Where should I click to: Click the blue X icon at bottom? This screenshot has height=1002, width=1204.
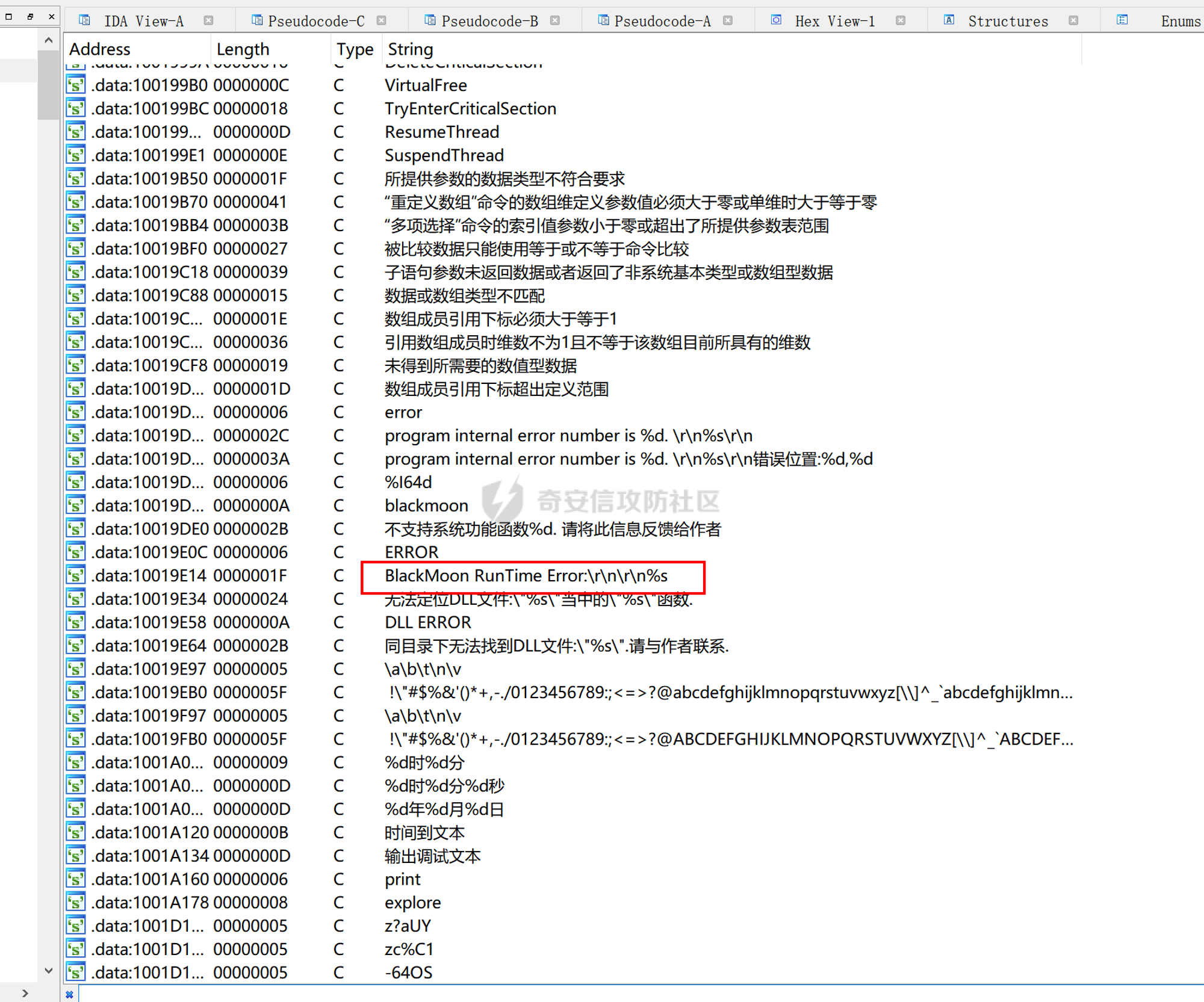(70, 994)
